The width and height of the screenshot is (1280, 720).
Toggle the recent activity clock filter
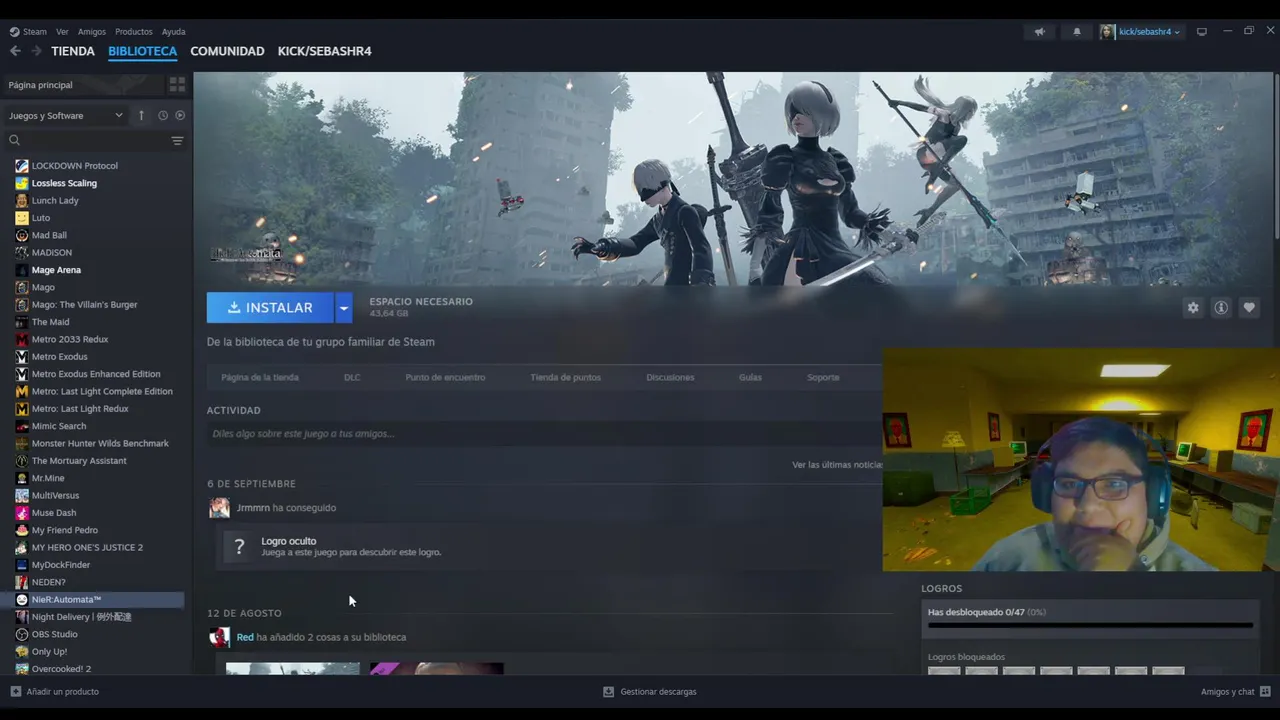click(x=162, y=115)
